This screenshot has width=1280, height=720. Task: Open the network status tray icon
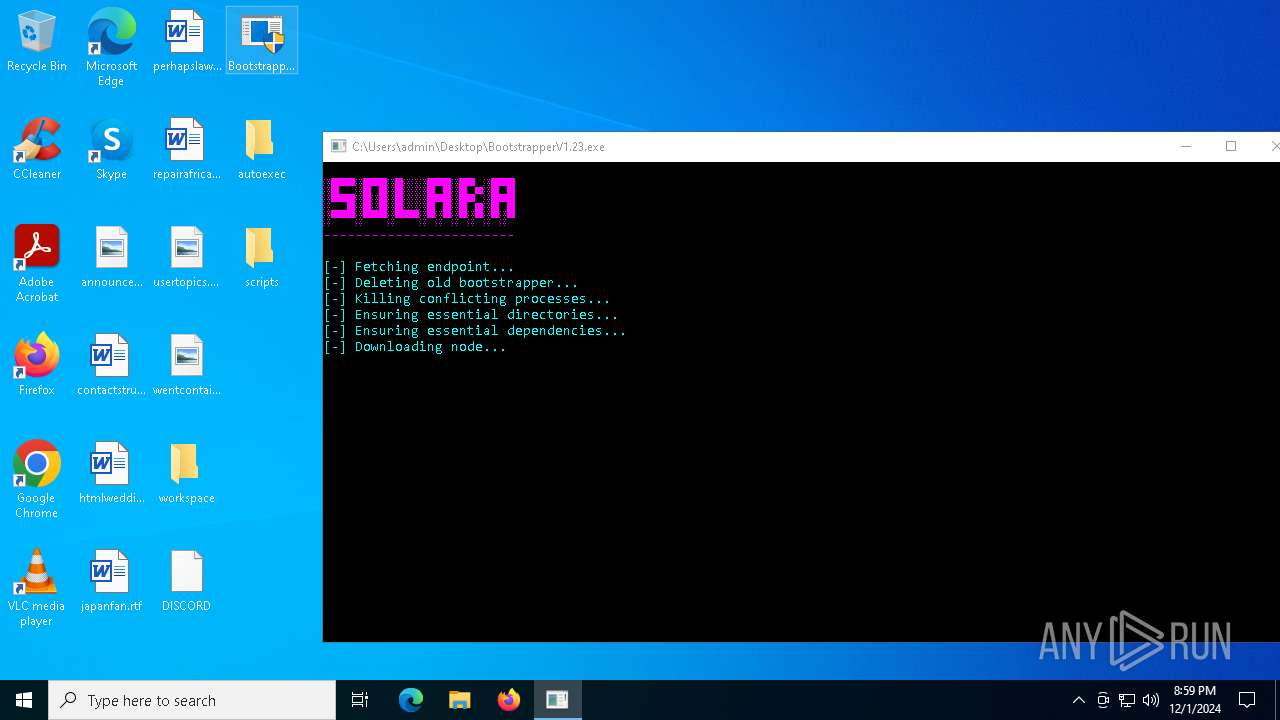point(1127,700)
